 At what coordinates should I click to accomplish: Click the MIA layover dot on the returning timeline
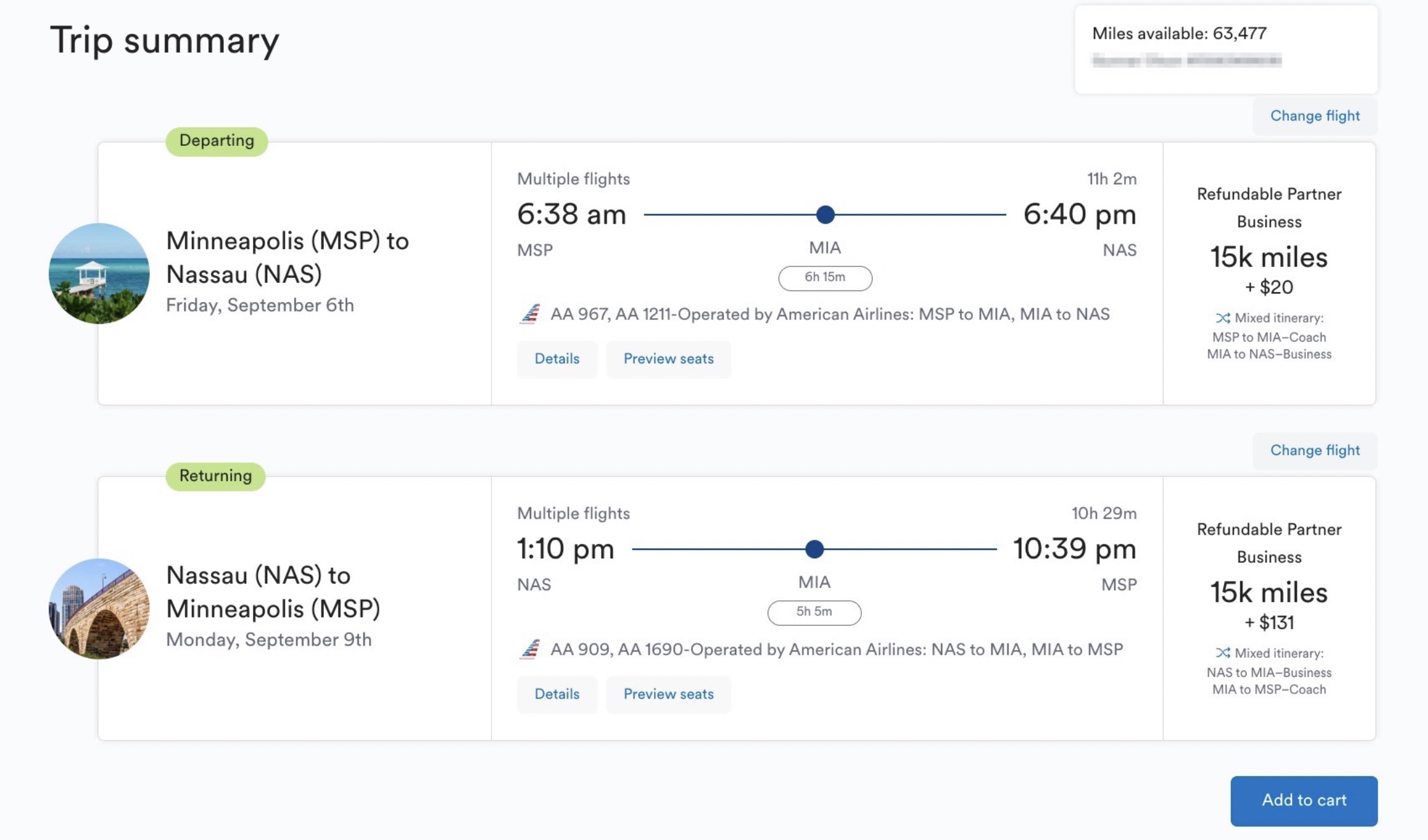(x=814, y=549)
